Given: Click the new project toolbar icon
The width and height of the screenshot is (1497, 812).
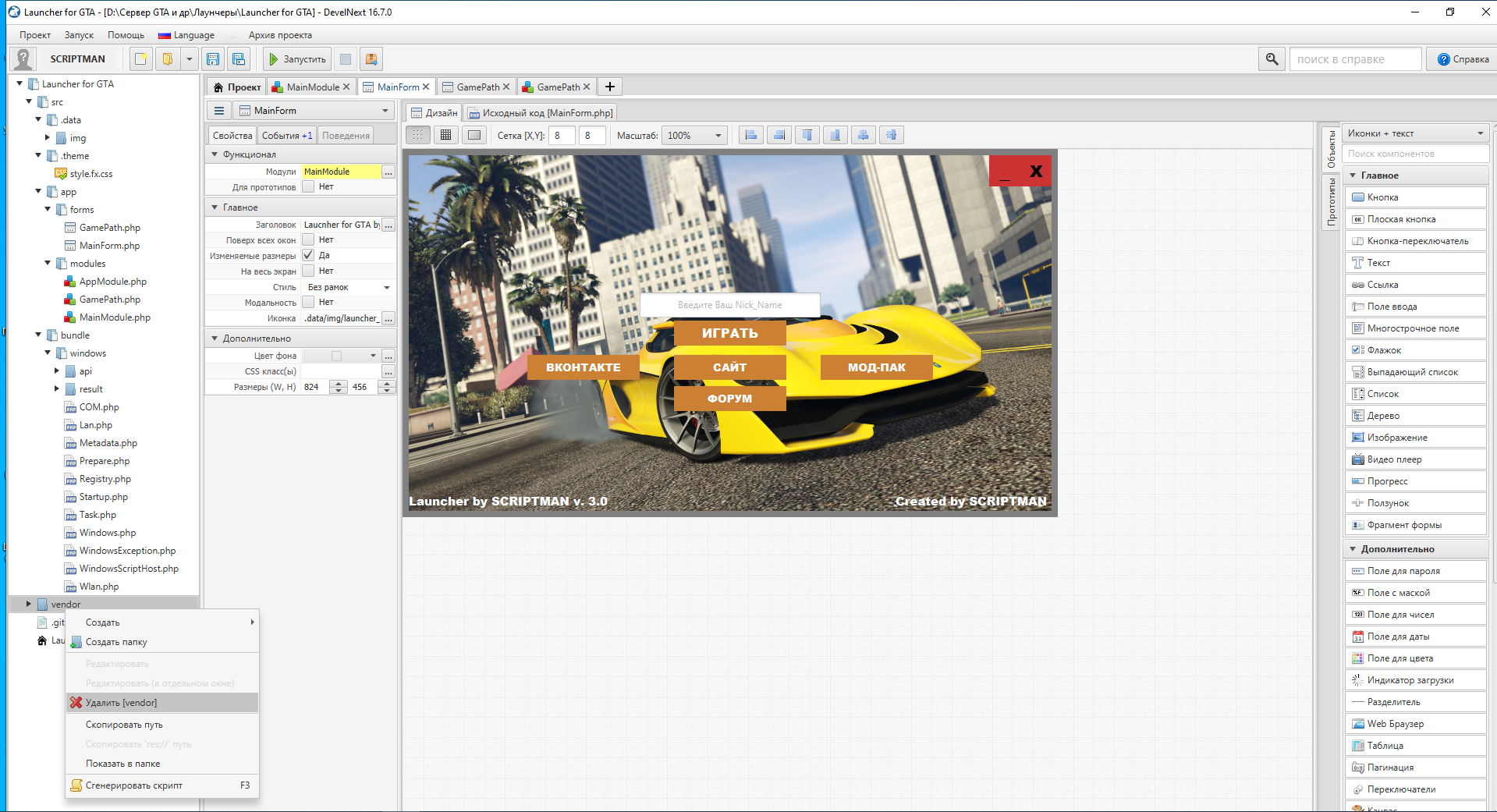Looking at the screenshot, I should tap(140, 59).
